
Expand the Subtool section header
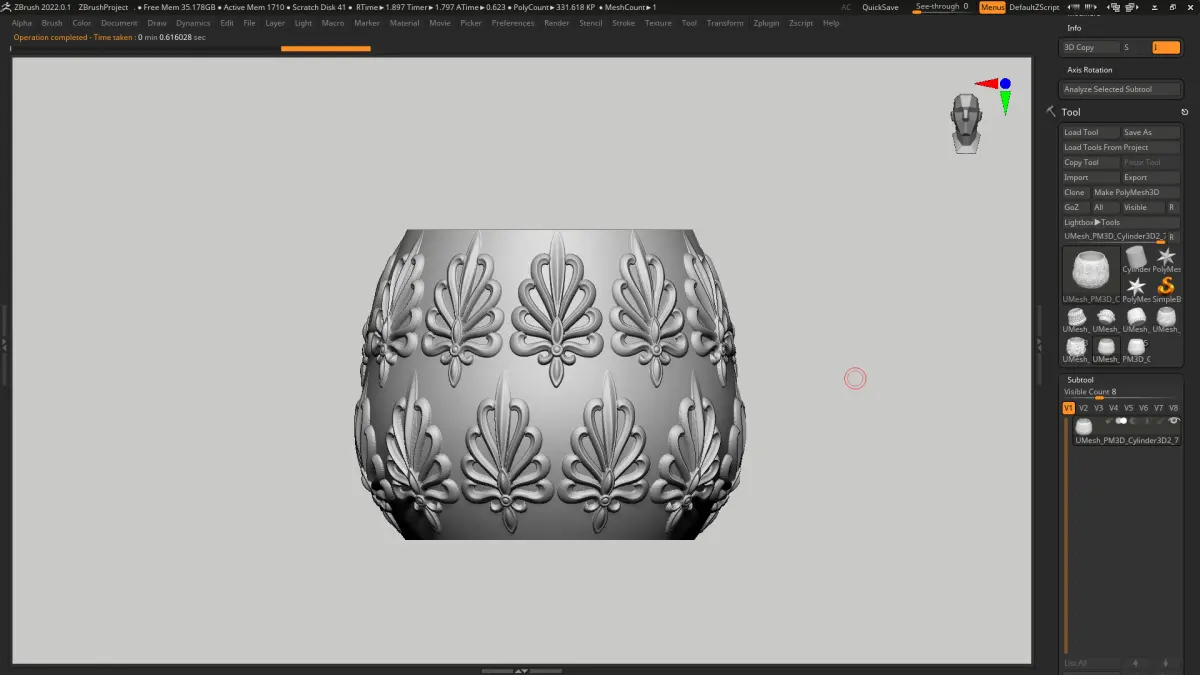tap(1080, 380)
